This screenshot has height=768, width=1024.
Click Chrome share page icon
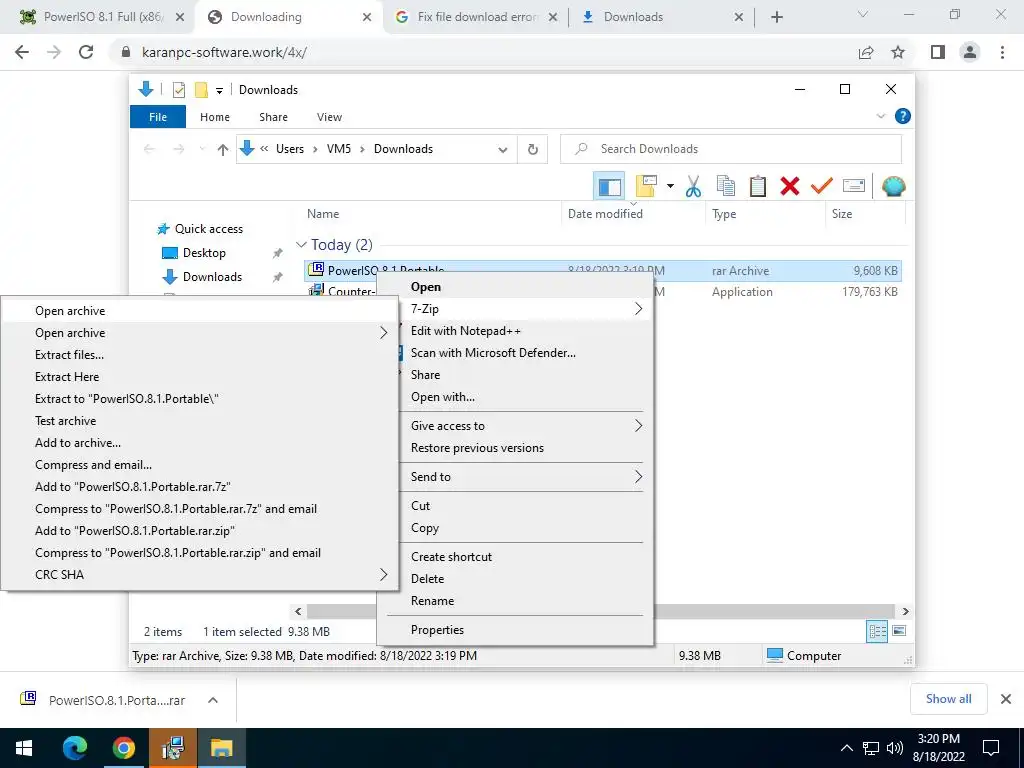click(x=866, y=52)
